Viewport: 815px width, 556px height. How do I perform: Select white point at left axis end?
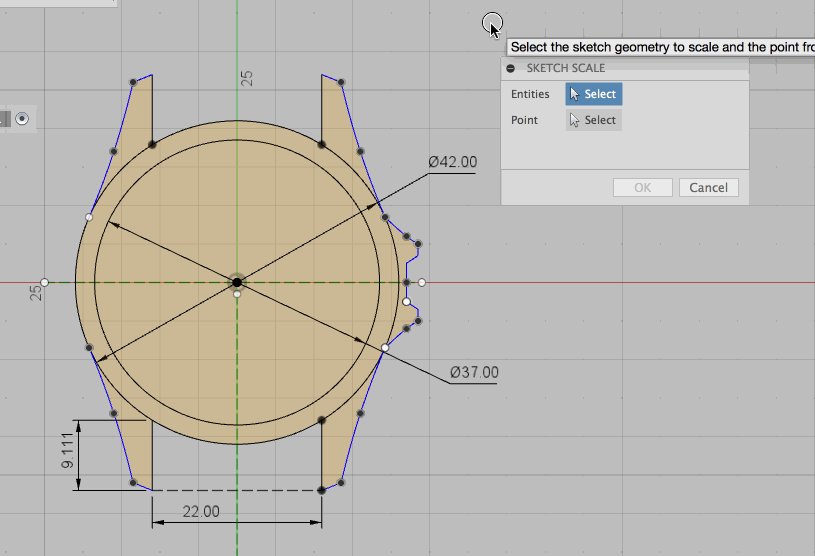44,283
